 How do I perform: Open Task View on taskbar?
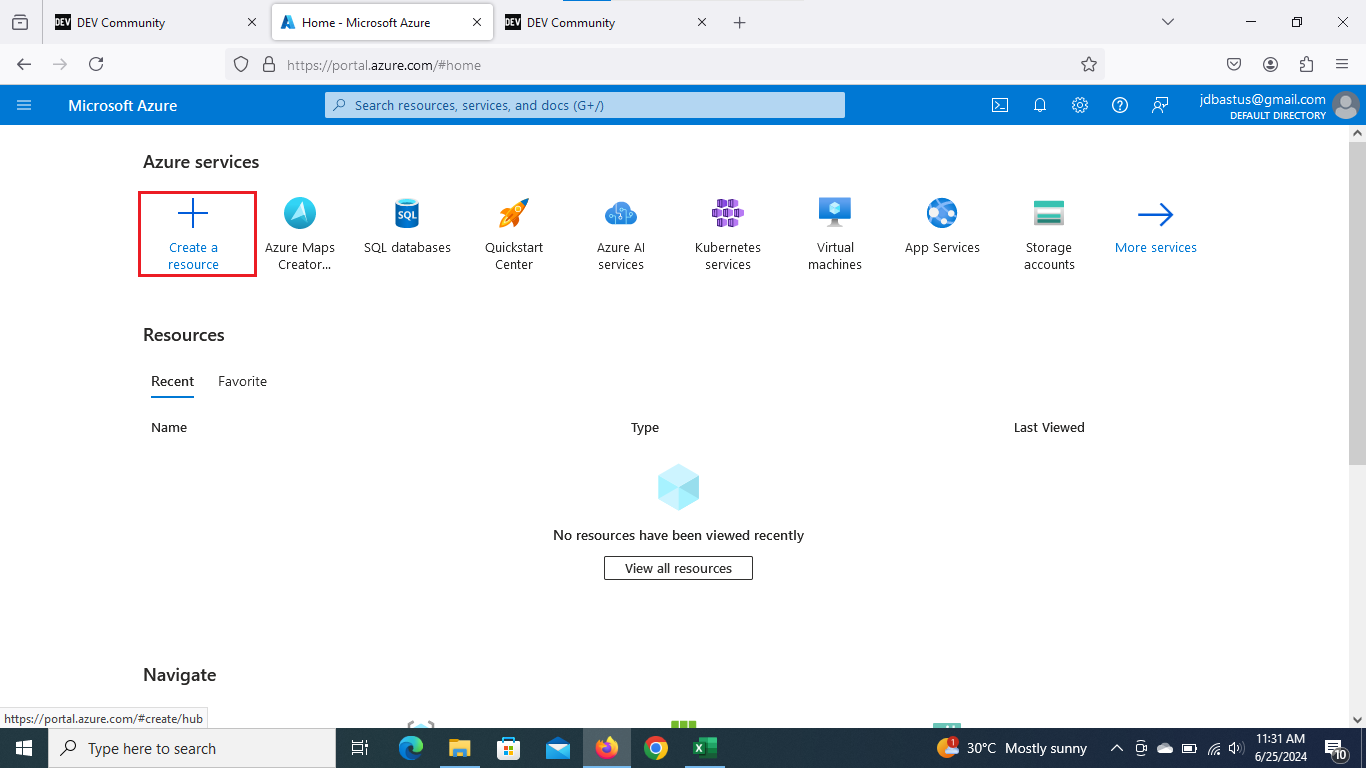[x=360, y=748]
